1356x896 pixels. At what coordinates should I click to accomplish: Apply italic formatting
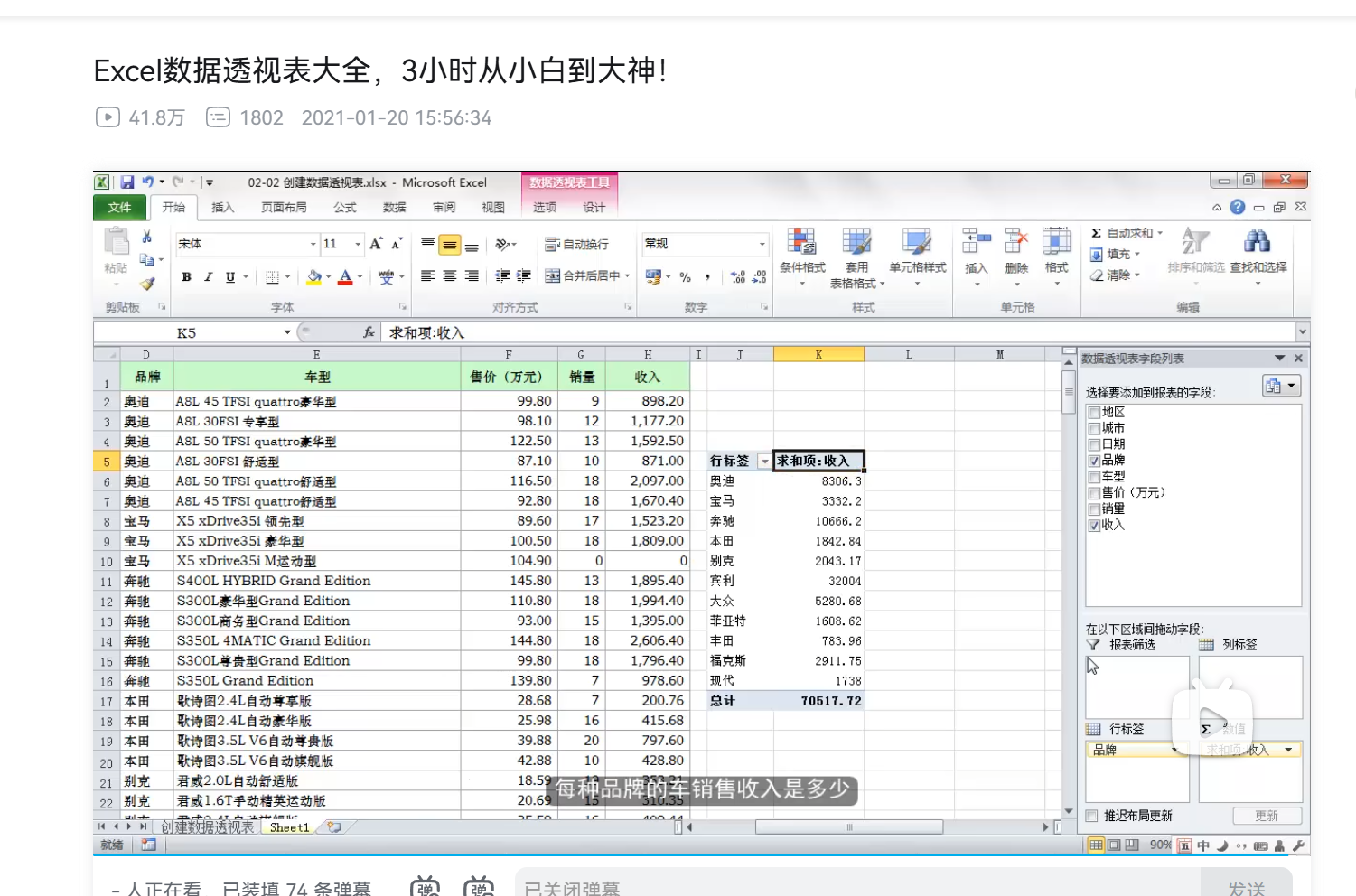[x=208, y=277]
